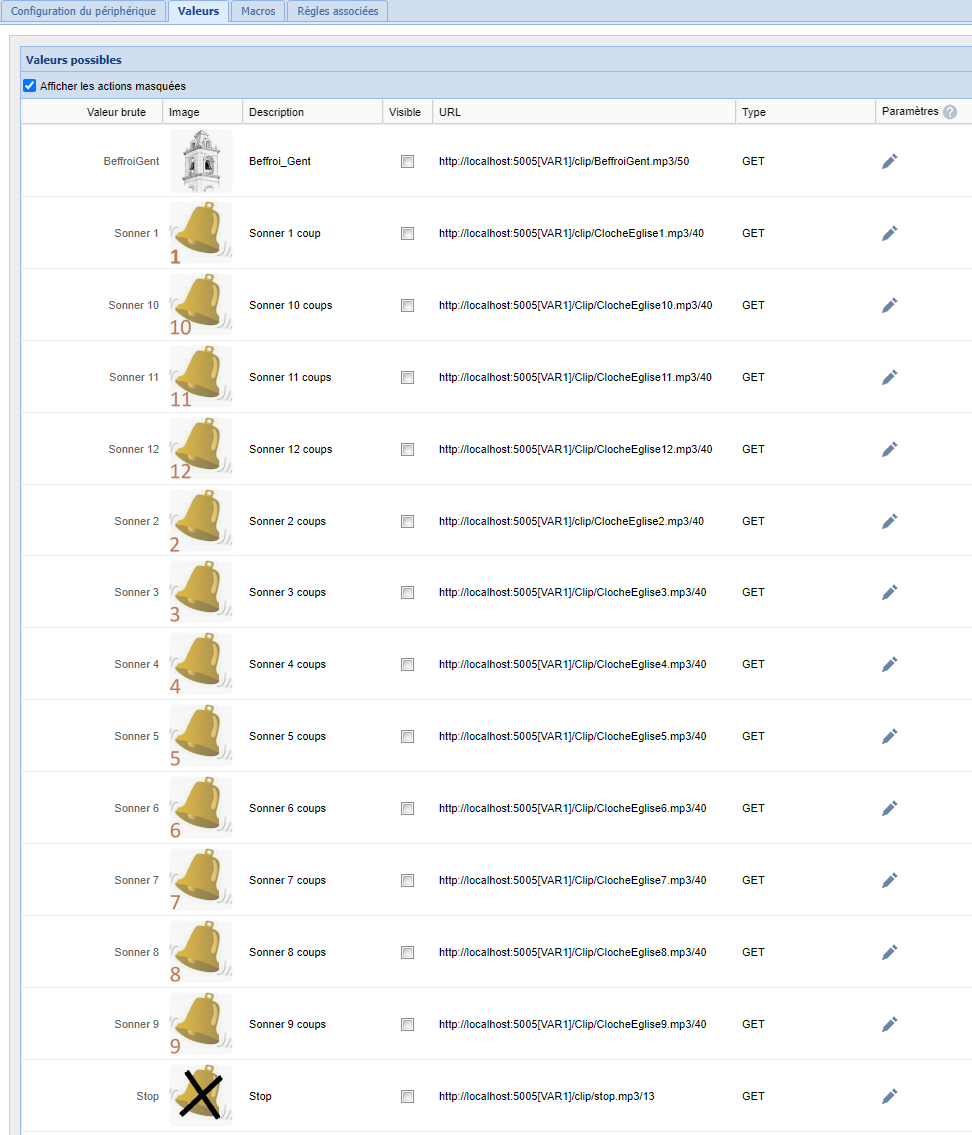Click pencil icon for Sonner 9 coups
The height and width of the screenshot is (1135, 972).
(889, 1024)
